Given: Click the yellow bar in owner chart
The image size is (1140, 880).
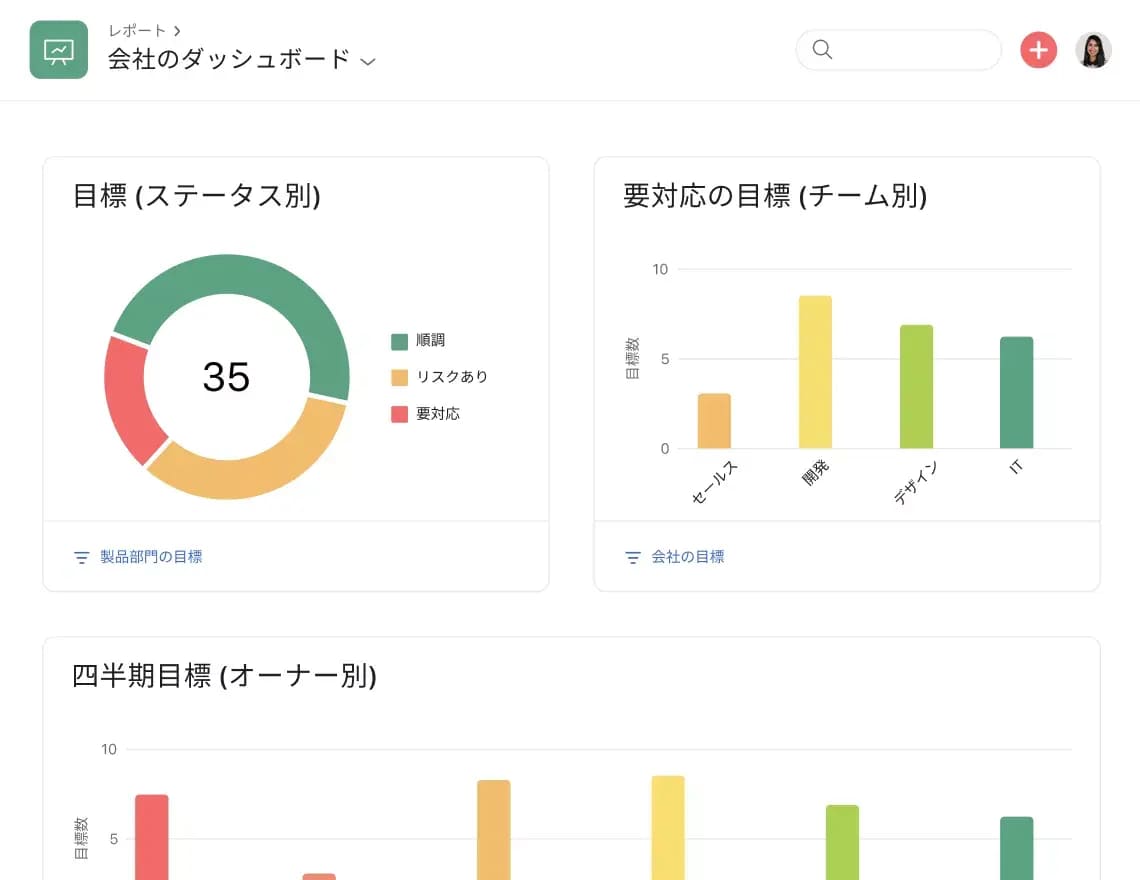Looking at the screenshot, I should (x=668, y=828).
